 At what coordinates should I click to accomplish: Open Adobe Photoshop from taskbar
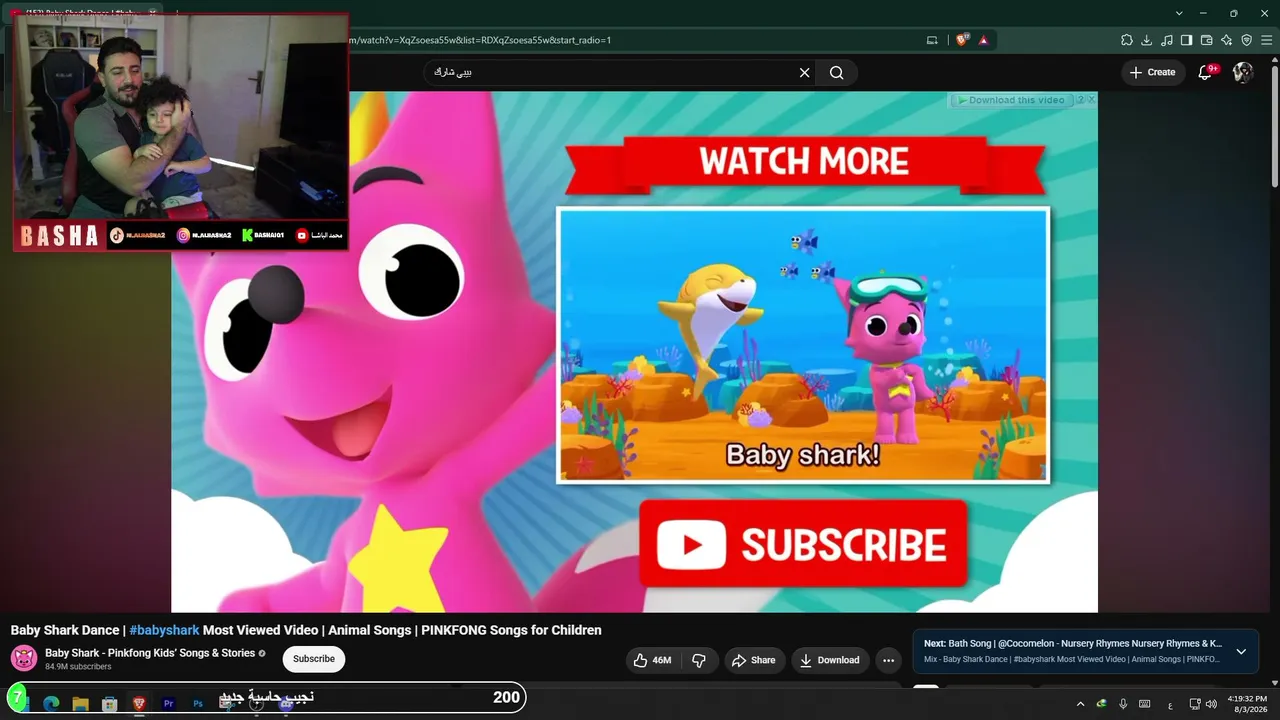(198, 704)
